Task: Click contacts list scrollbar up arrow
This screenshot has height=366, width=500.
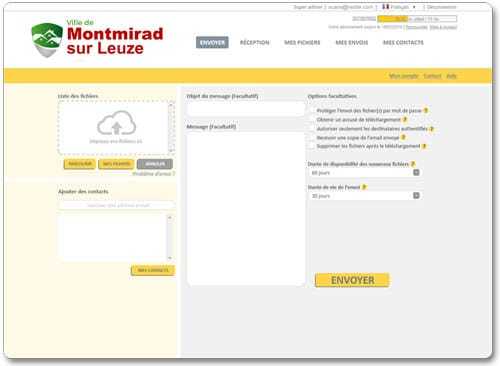Action: (x=170, y=217)
